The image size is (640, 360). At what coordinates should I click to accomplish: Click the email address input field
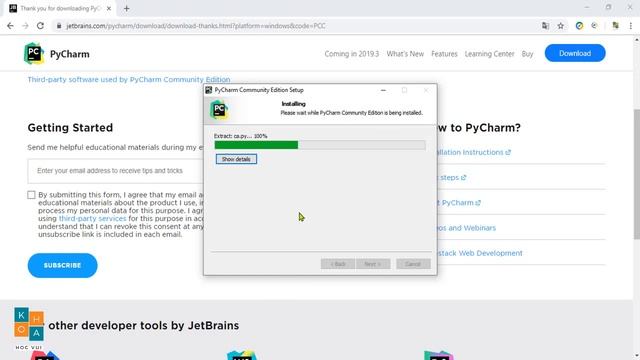[116, 171]
